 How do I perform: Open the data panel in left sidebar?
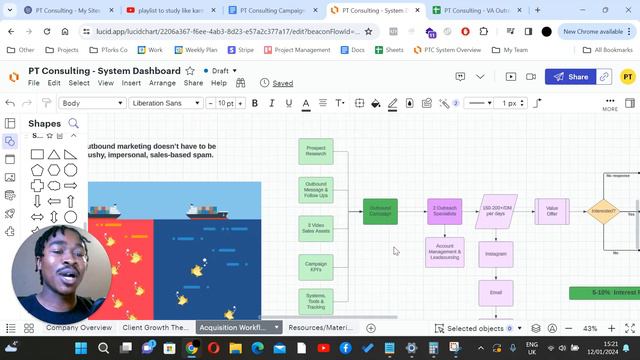click(x=10, y=195)
